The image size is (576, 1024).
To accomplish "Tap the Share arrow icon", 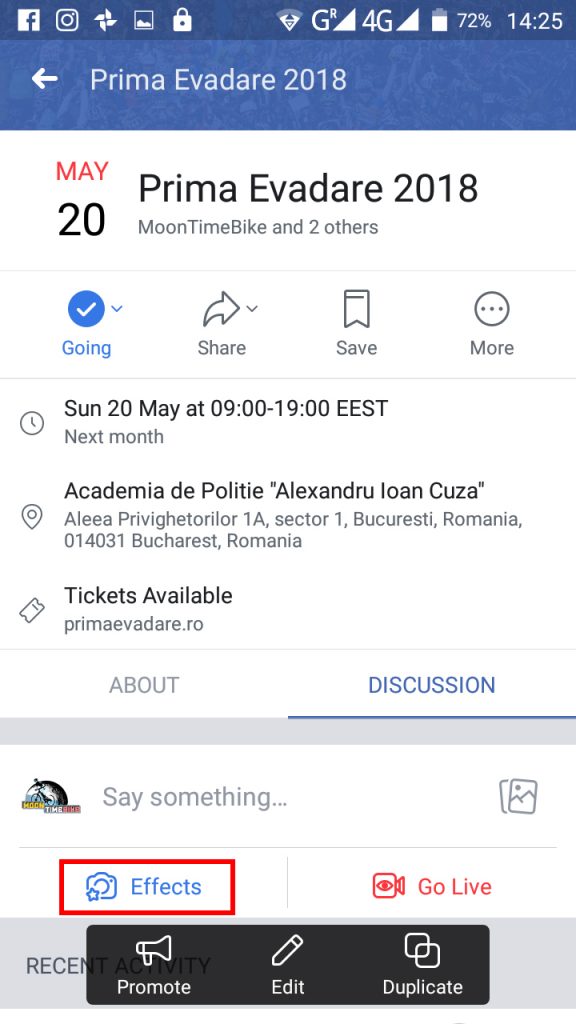I will coord(221,310).
